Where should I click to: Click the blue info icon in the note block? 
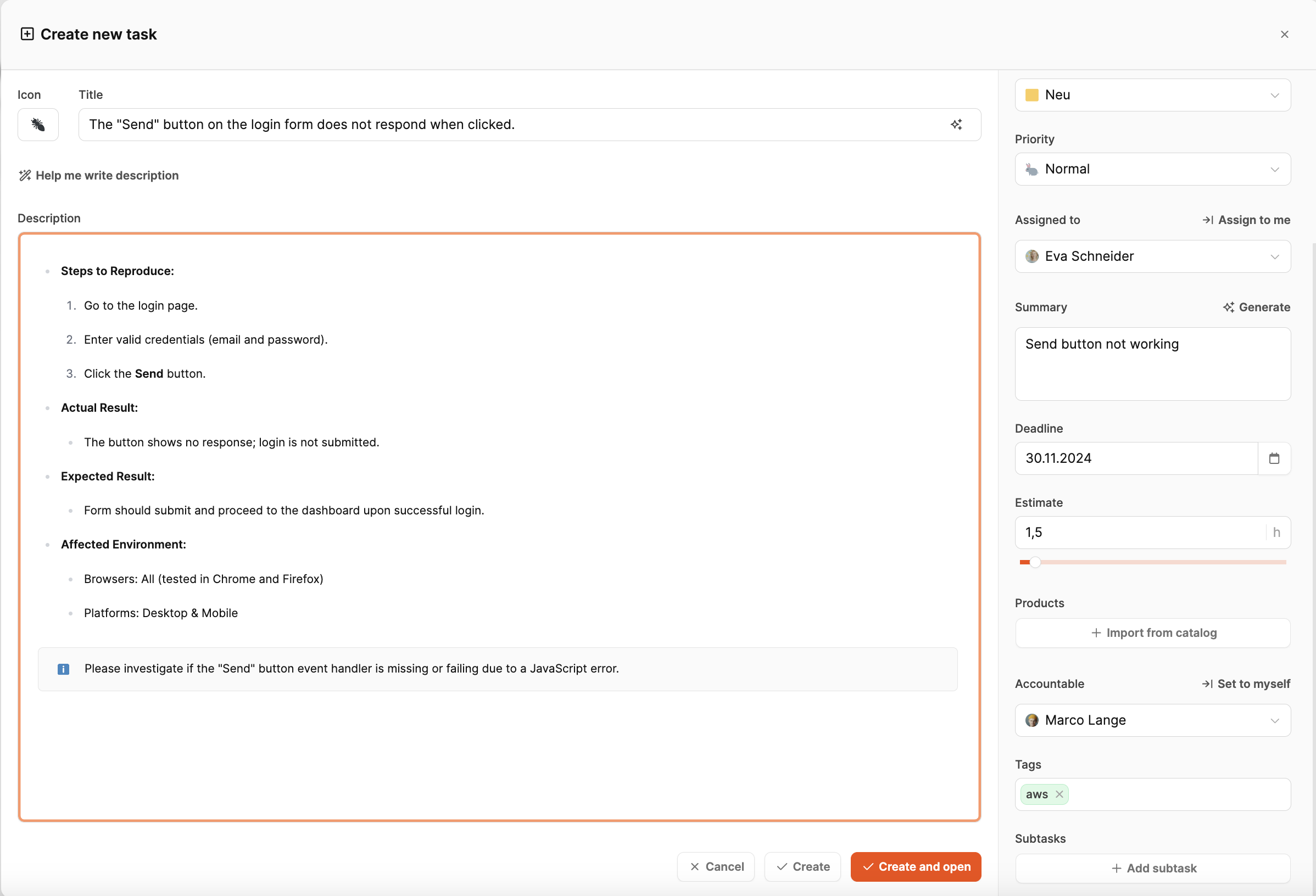pyautogui.click(x=63, y=669)
